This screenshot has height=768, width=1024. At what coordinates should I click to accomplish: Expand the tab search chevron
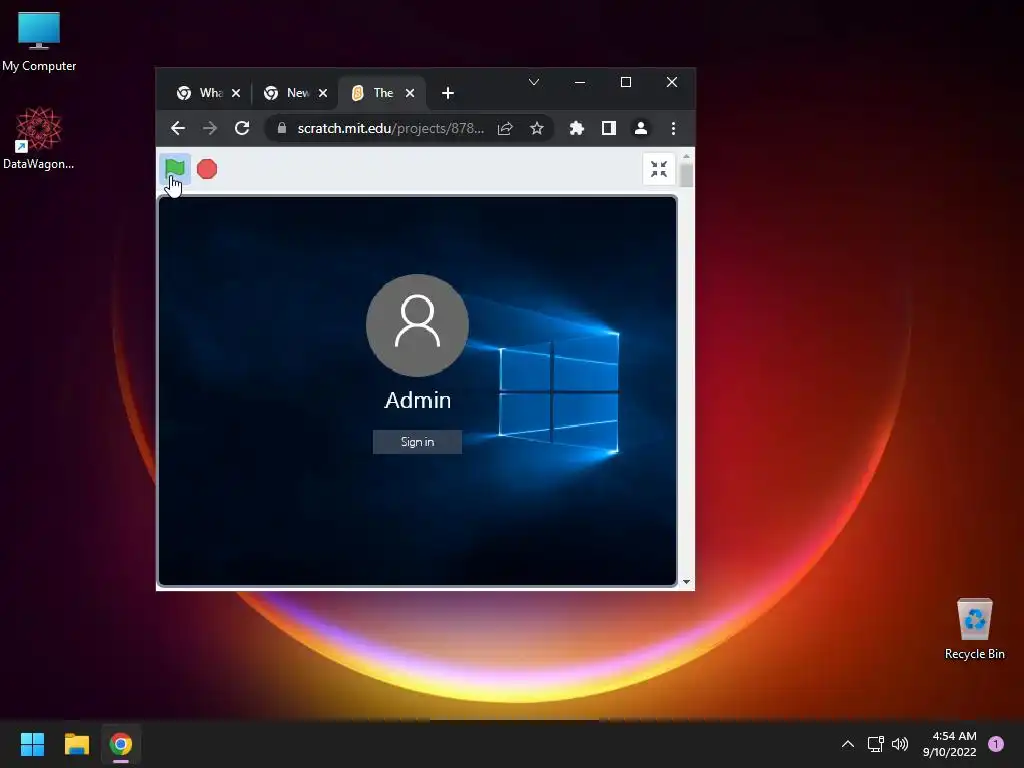pyautogui.click(x=534, y=82)
